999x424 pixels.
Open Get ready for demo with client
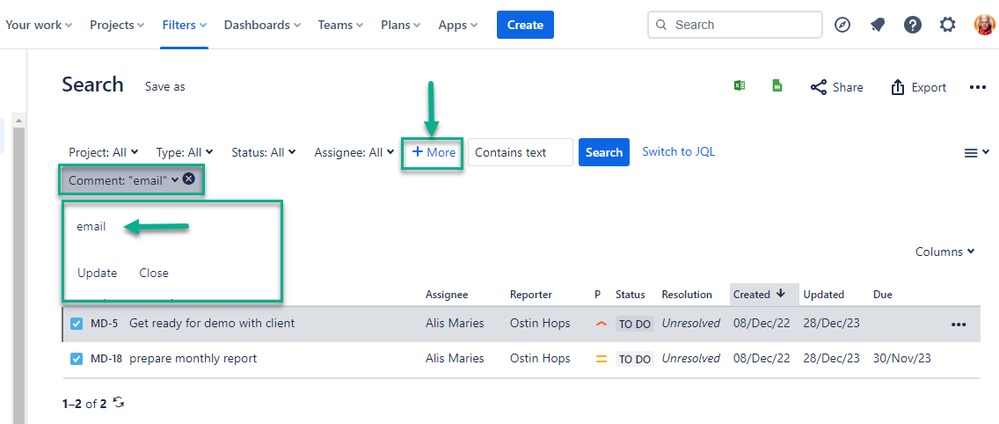coord(212,323)
